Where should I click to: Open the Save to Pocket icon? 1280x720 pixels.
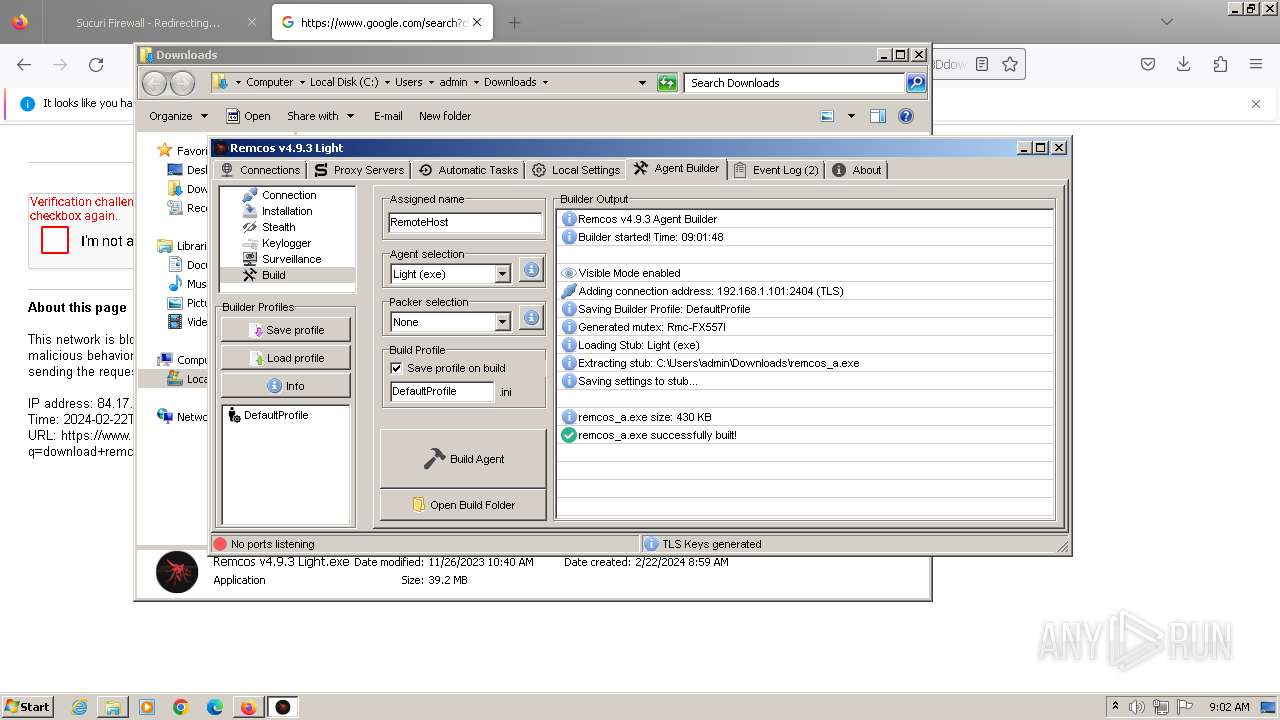[1148, 64]
